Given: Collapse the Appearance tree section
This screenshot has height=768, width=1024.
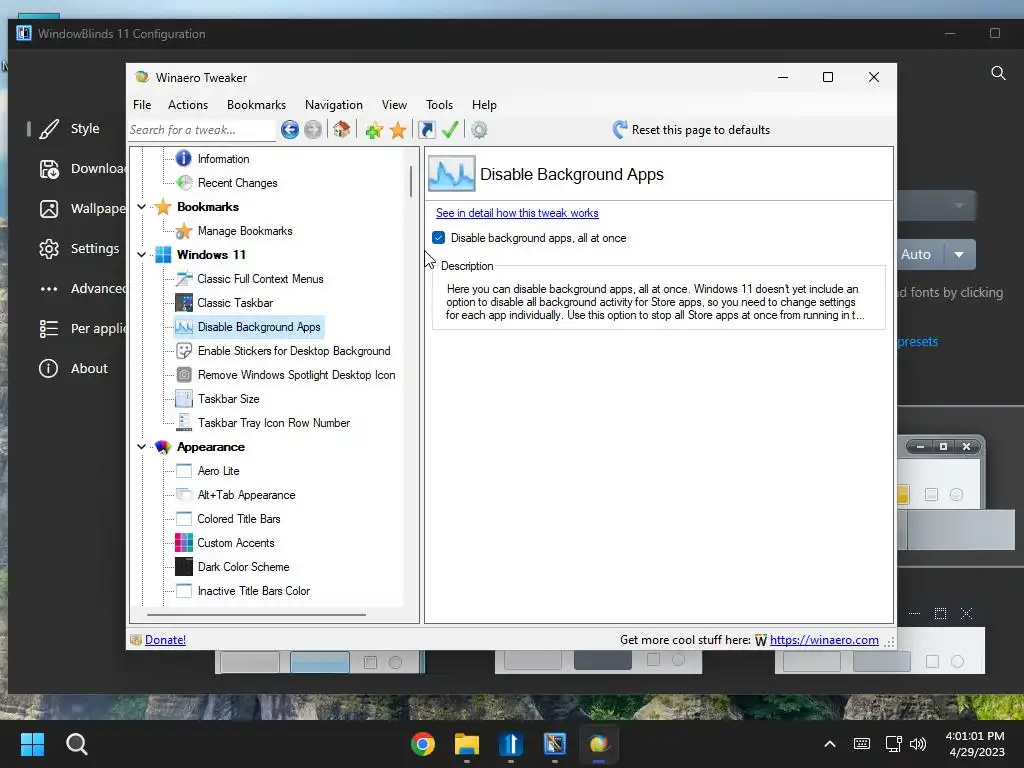Looking at the screenshot, I should 141,447.
